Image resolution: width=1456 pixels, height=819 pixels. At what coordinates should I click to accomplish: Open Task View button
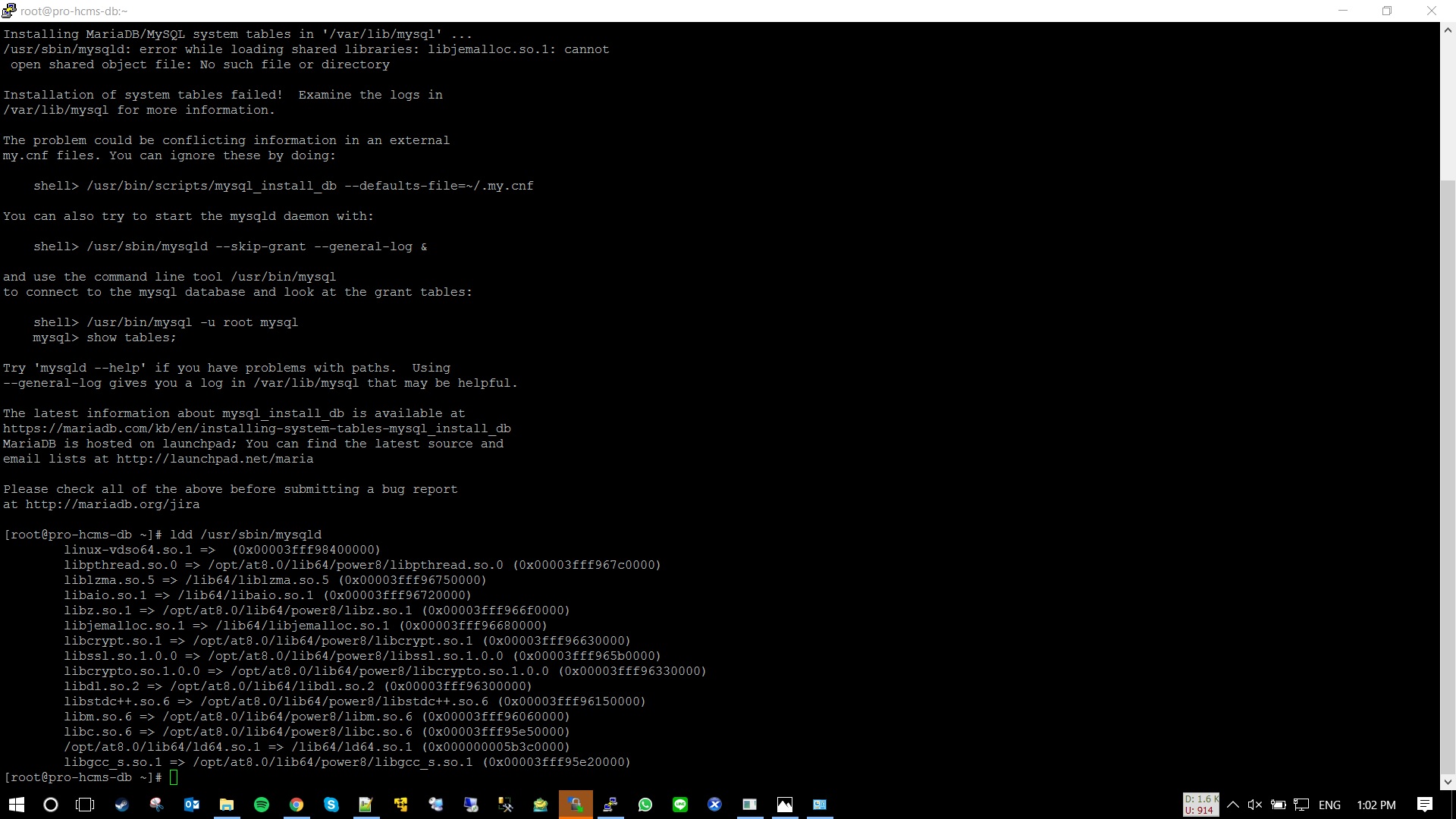[x=85, y=805]
